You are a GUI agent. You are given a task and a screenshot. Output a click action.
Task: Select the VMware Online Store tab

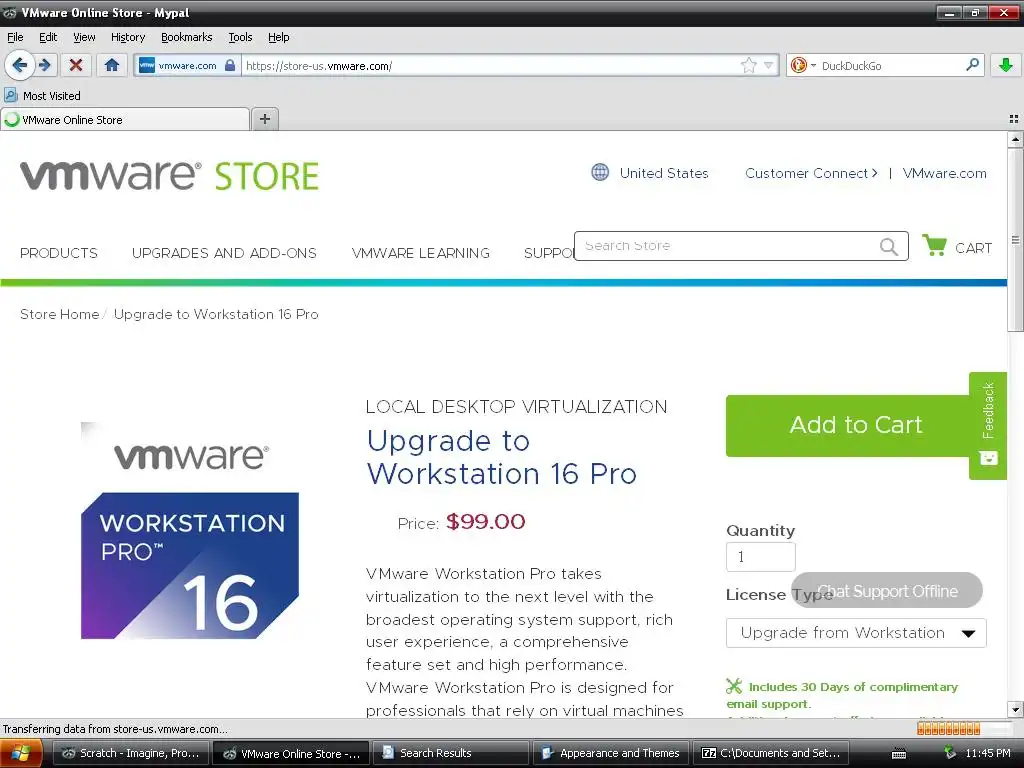[x=125, y=120]
